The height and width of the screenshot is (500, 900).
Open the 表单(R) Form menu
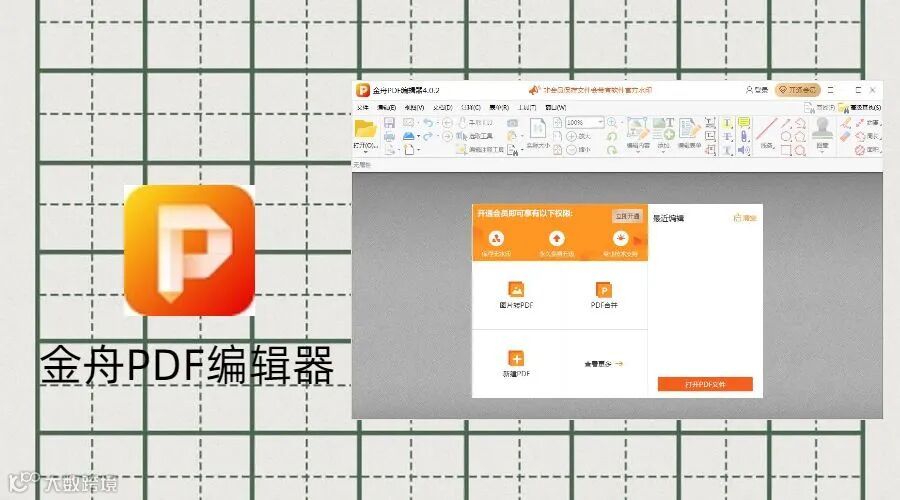499,107
